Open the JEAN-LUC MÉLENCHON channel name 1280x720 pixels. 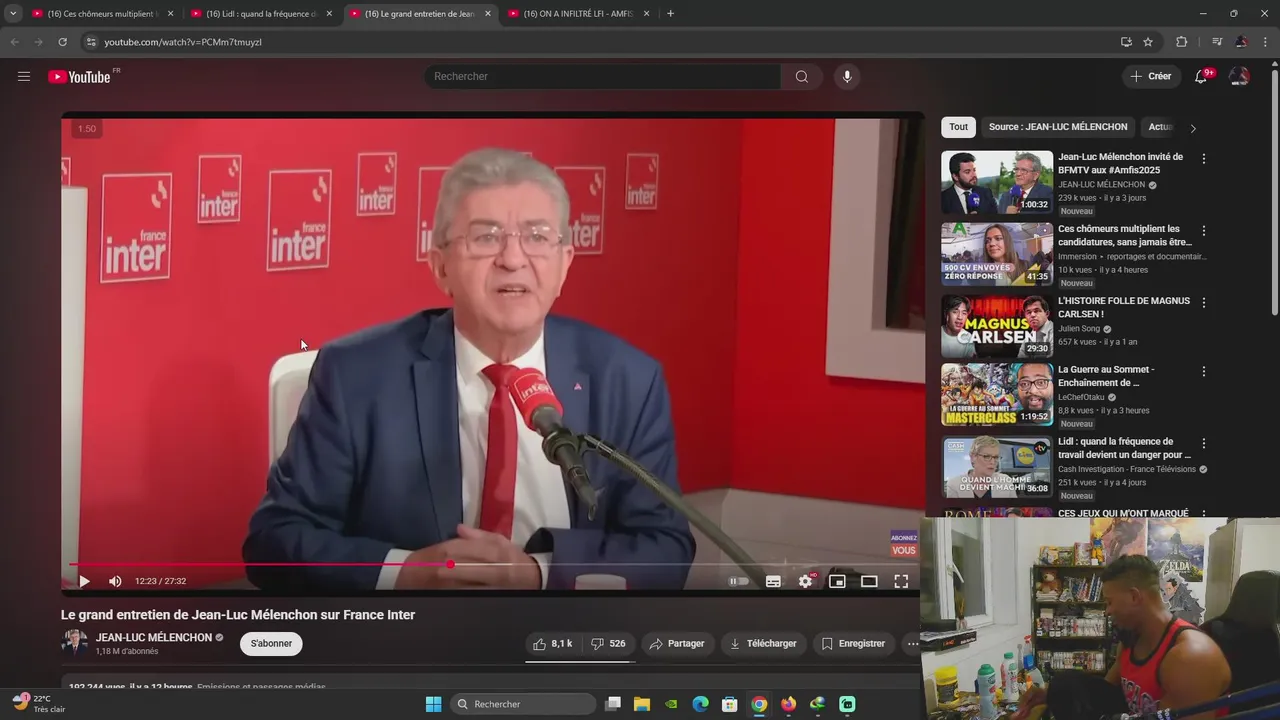point(154,638)
